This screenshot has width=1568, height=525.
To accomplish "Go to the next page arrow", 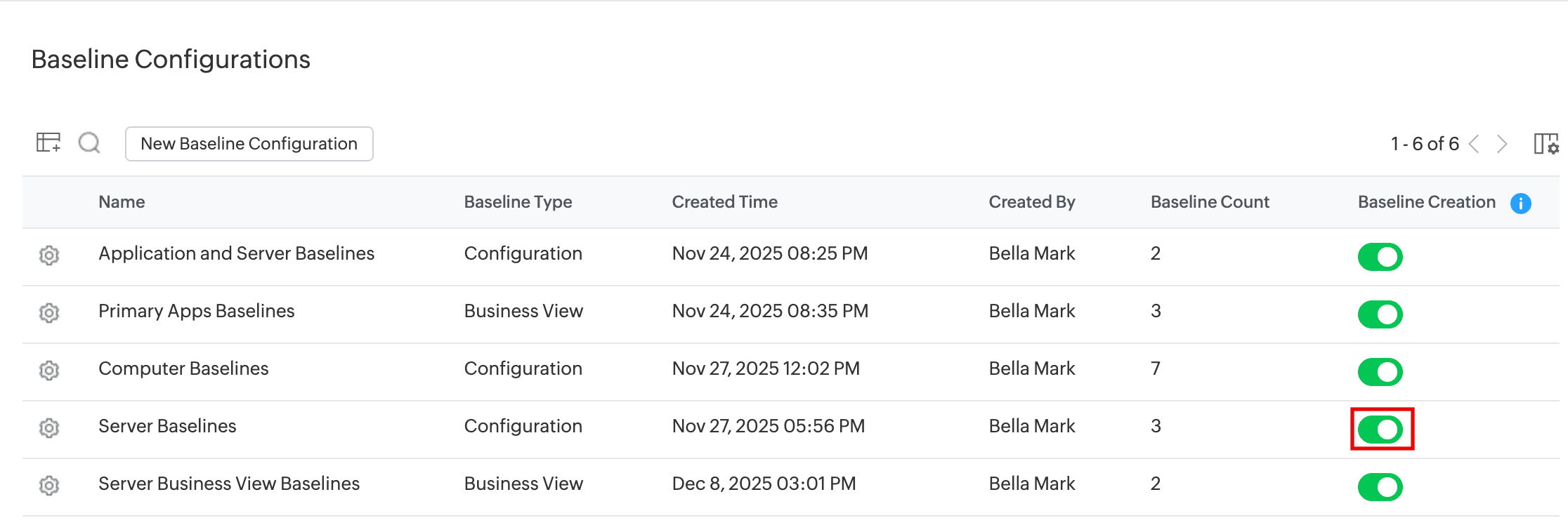I will point(1502,144).
